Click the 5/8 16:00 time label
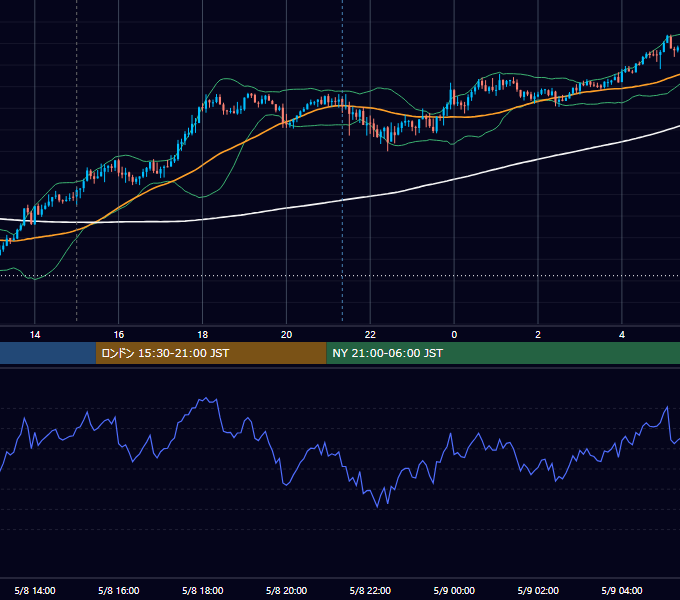The image size is (680, 600). 118,590
